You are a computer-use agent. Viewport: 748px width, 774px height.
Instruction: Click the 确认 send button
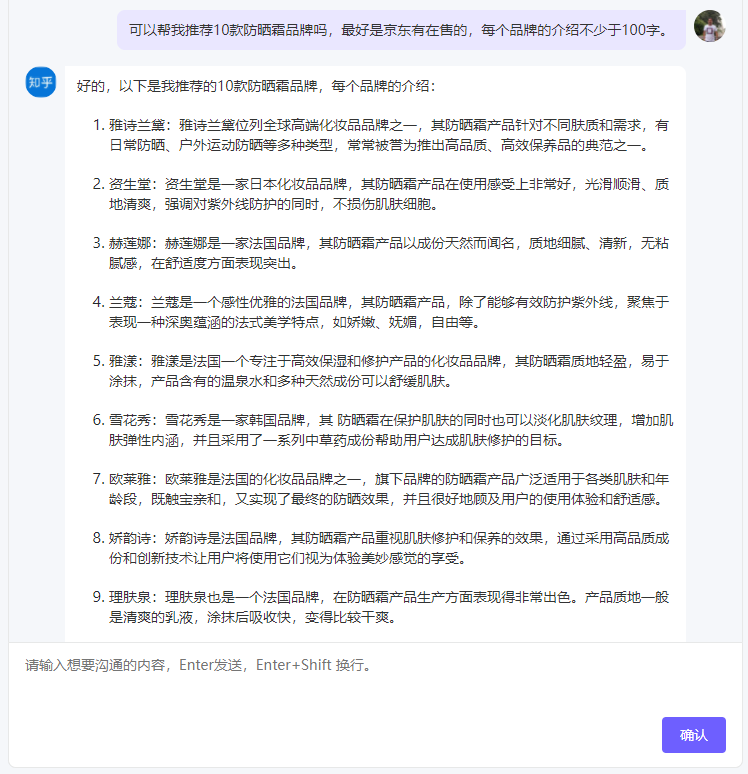693,735
